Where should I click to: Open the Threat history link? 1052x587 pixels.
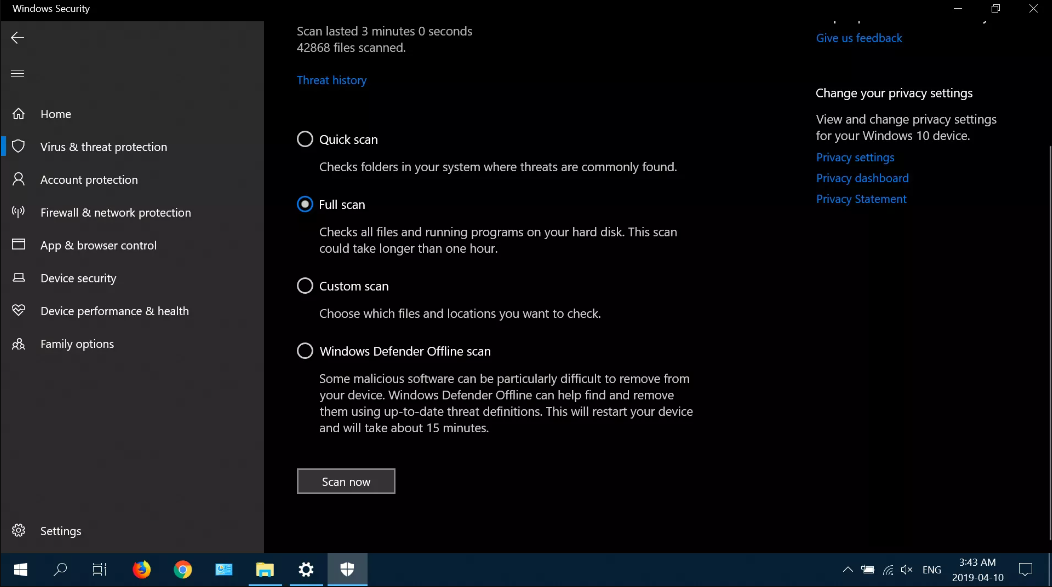click(331, 80)
